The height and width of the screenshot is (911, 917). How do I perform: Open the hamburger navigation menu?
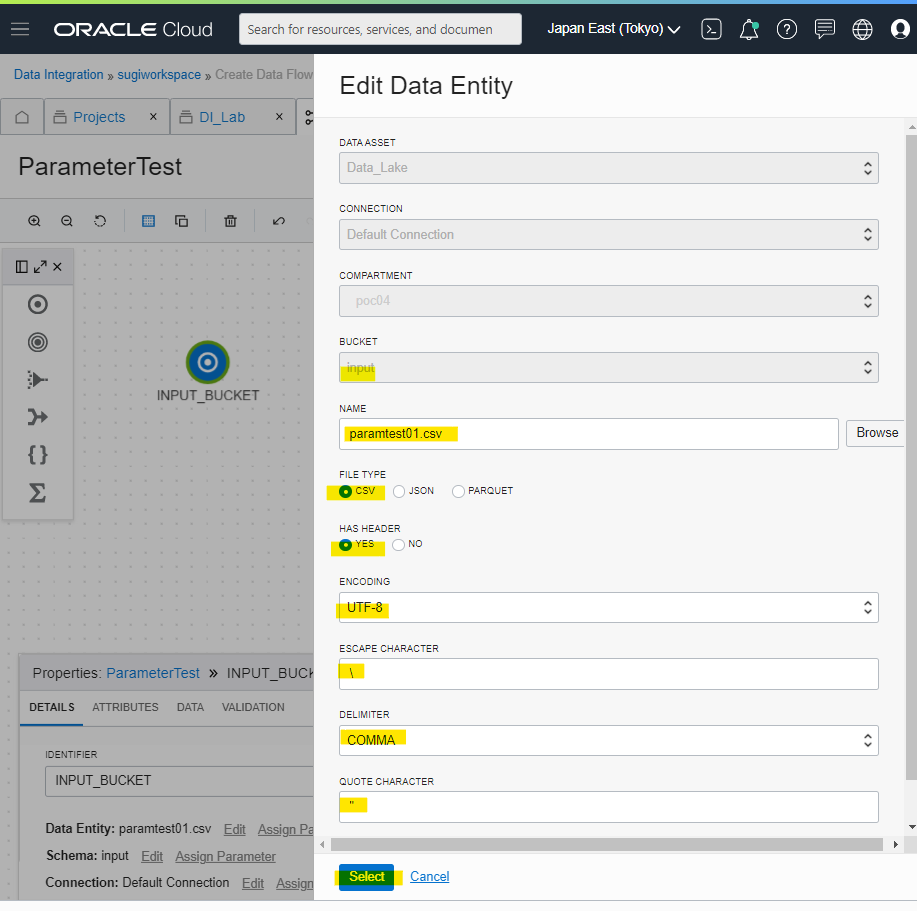[x=20, y=29]
